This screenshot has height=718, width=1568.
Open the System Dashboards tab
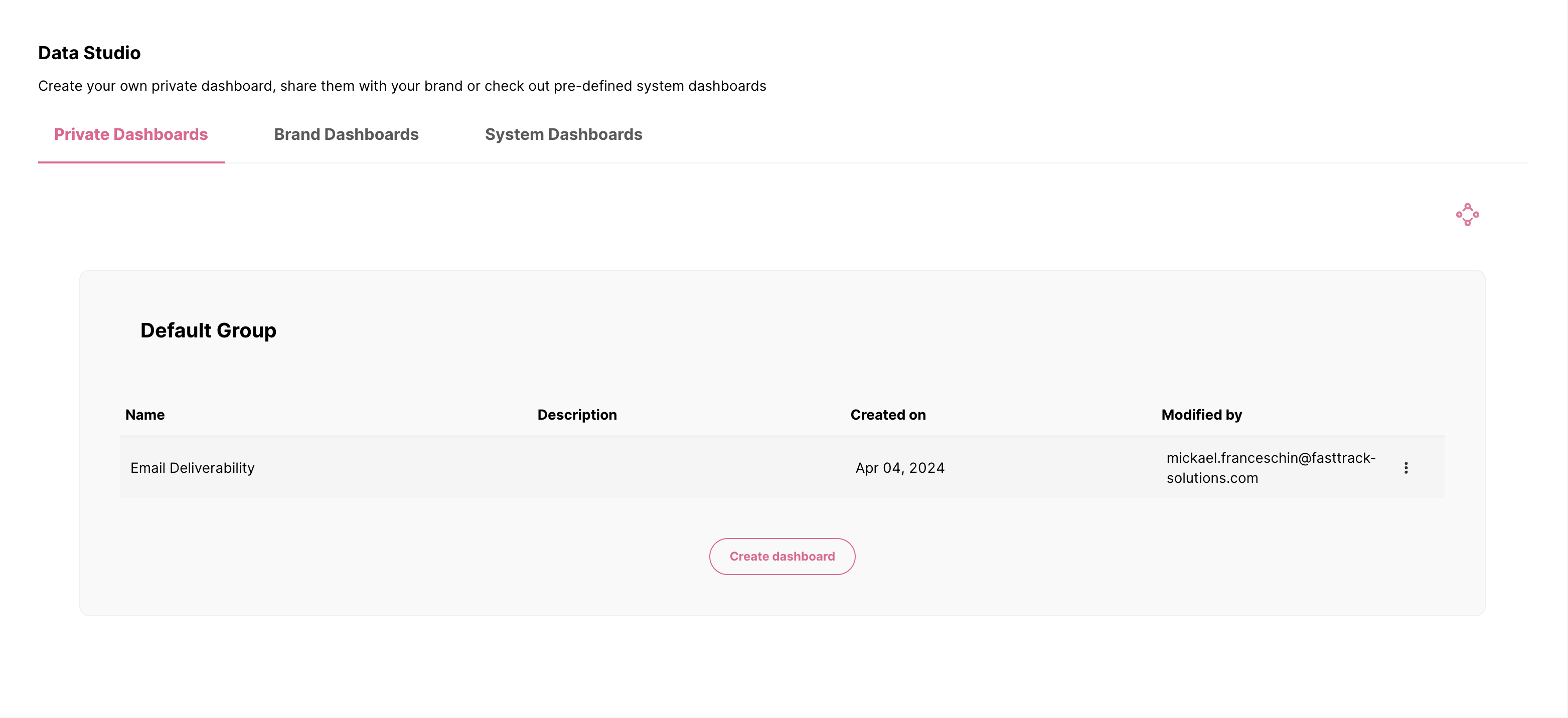(563, 134)
